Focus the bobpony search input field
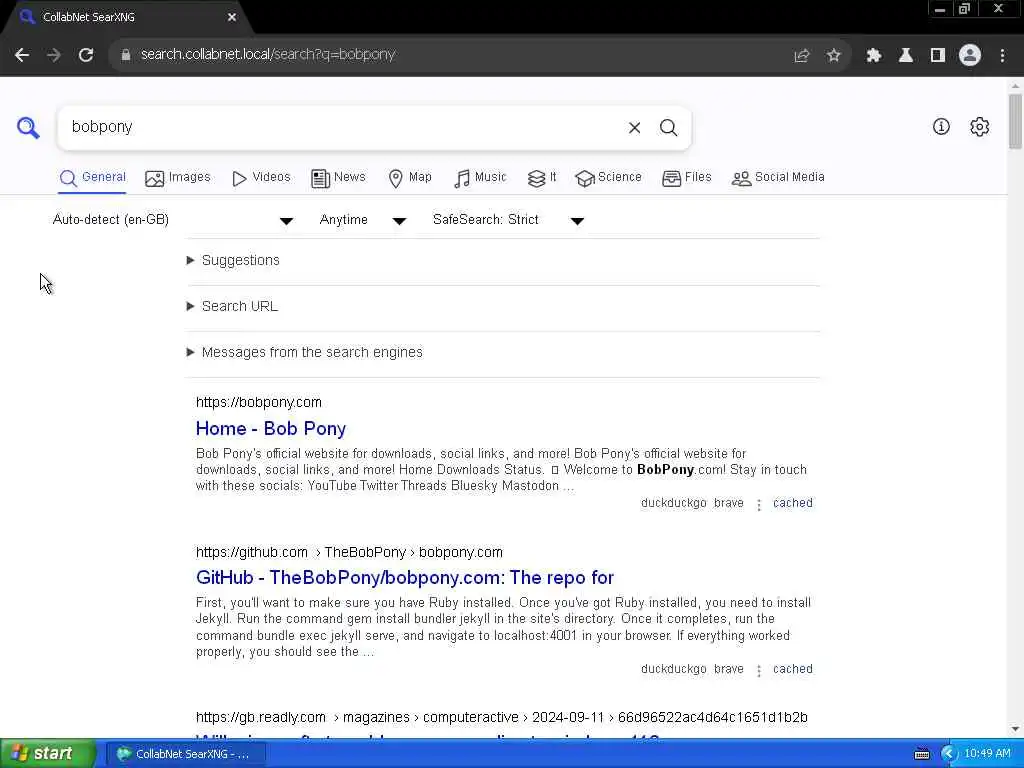 pos(341,127)
